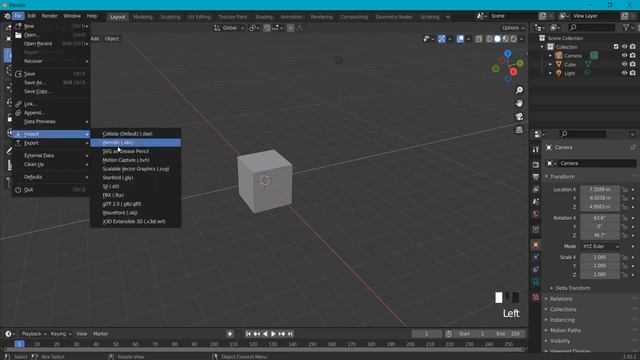Viewport: 640px width, 360px height.
Task: Click the Scale X value field
Action: click(x=600, y=257)
